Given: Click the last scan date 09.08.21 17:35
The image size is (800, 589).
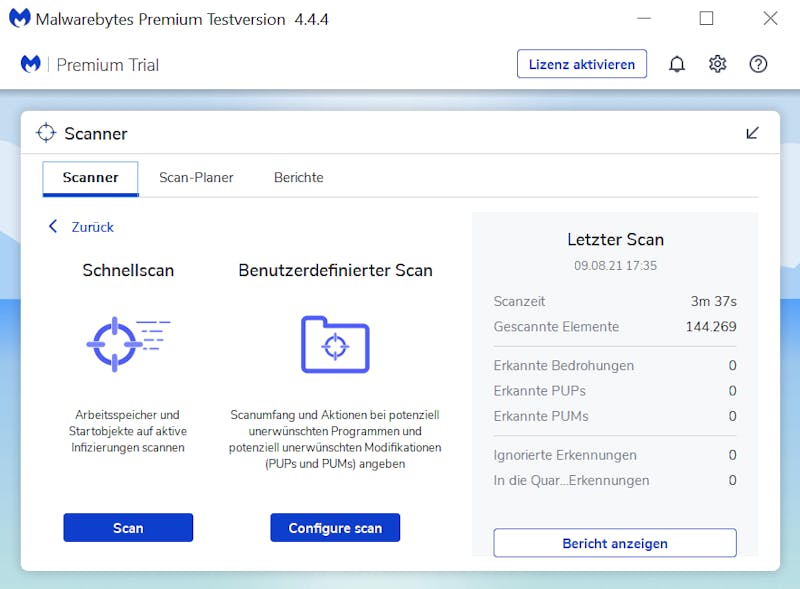Looking at the screenshot, I should click(x=615, y=265).
